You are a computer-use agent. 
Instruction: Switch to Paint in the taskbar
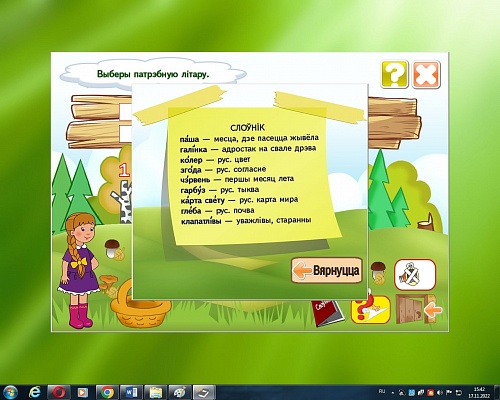(180, 392)
